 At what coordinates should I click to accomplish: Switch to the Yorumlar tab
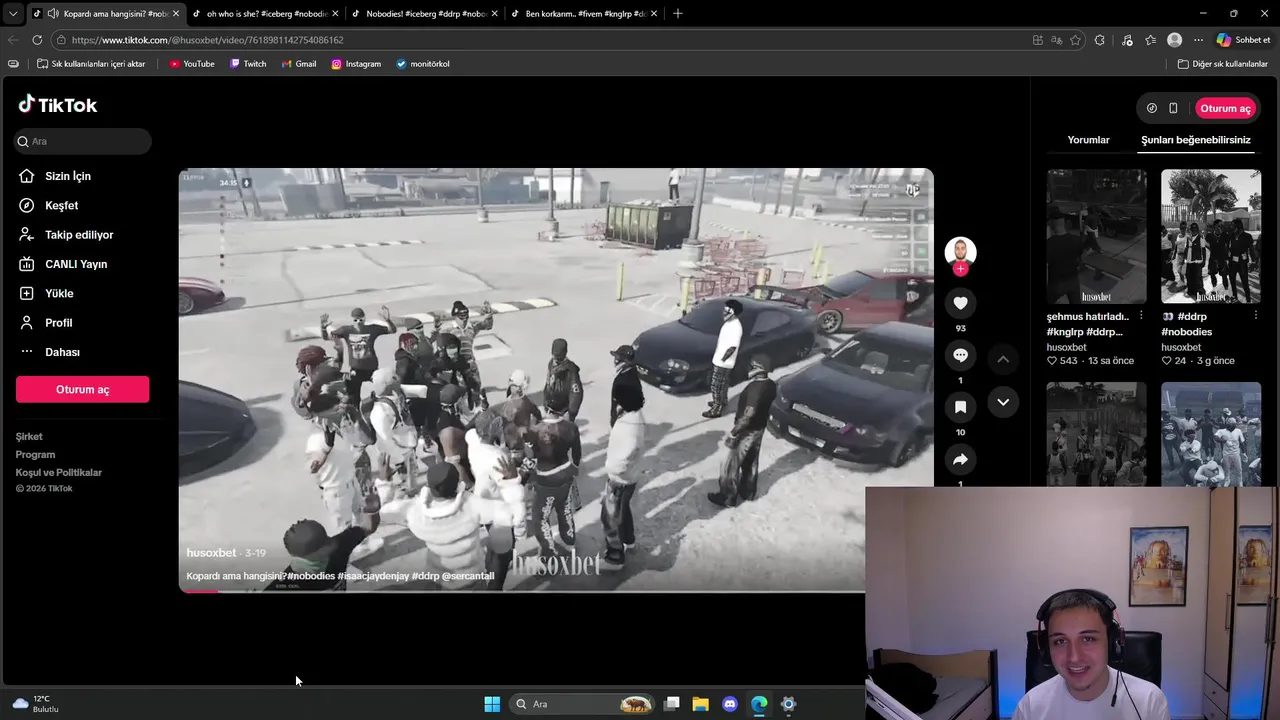1088,140
